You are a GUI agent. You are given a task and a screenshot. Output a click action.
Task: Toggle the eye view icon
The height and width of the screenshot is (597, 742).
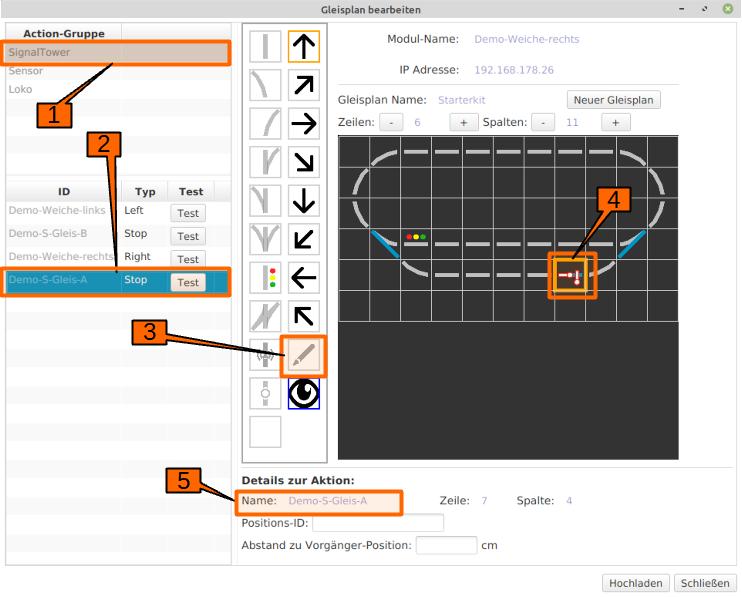[303, 393]
